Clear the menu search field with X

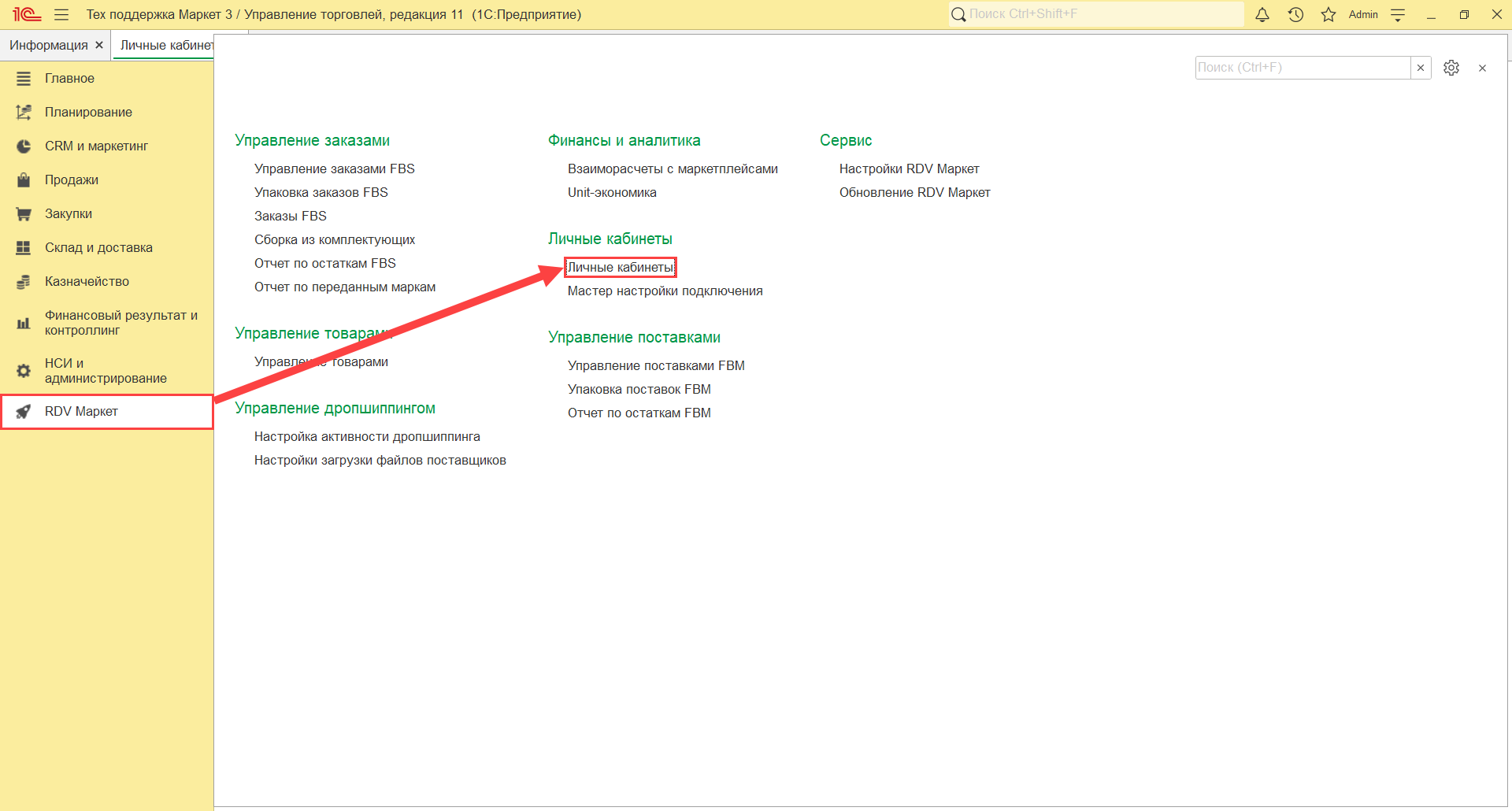pos(1421,68)
